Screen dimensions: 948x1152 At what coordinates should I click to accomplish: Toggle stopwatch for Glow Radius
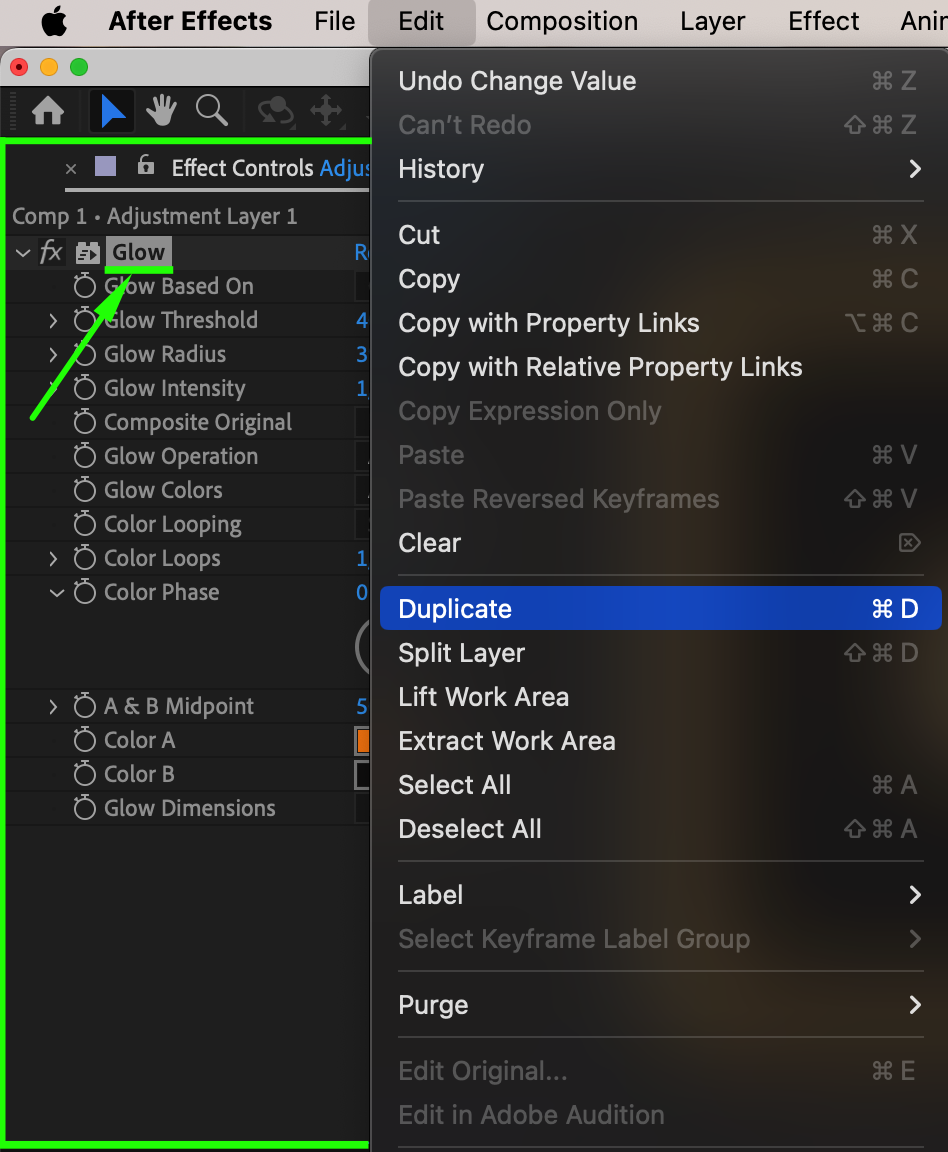(85, 354)
